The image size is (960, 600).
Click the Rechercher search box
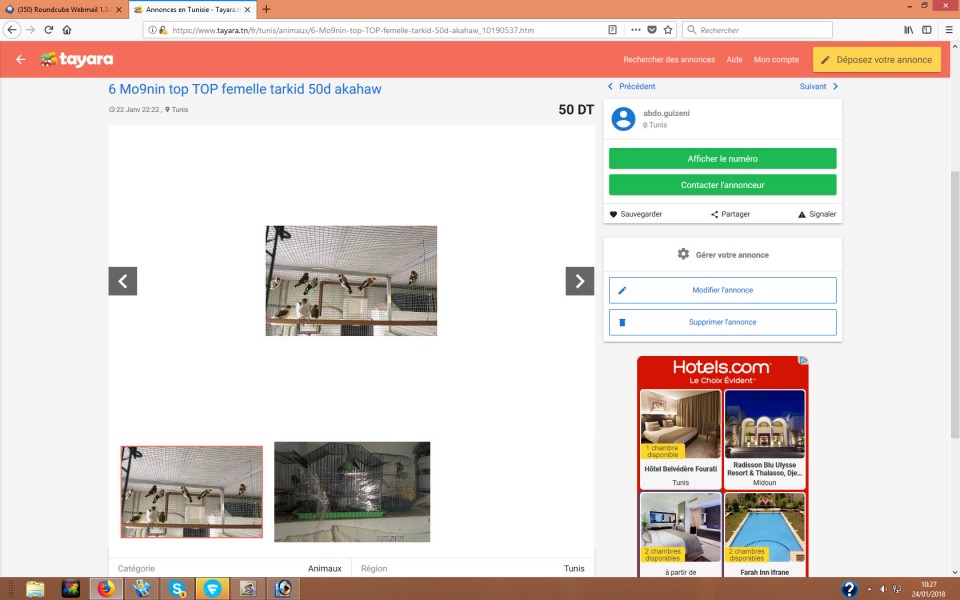[757, 29]
